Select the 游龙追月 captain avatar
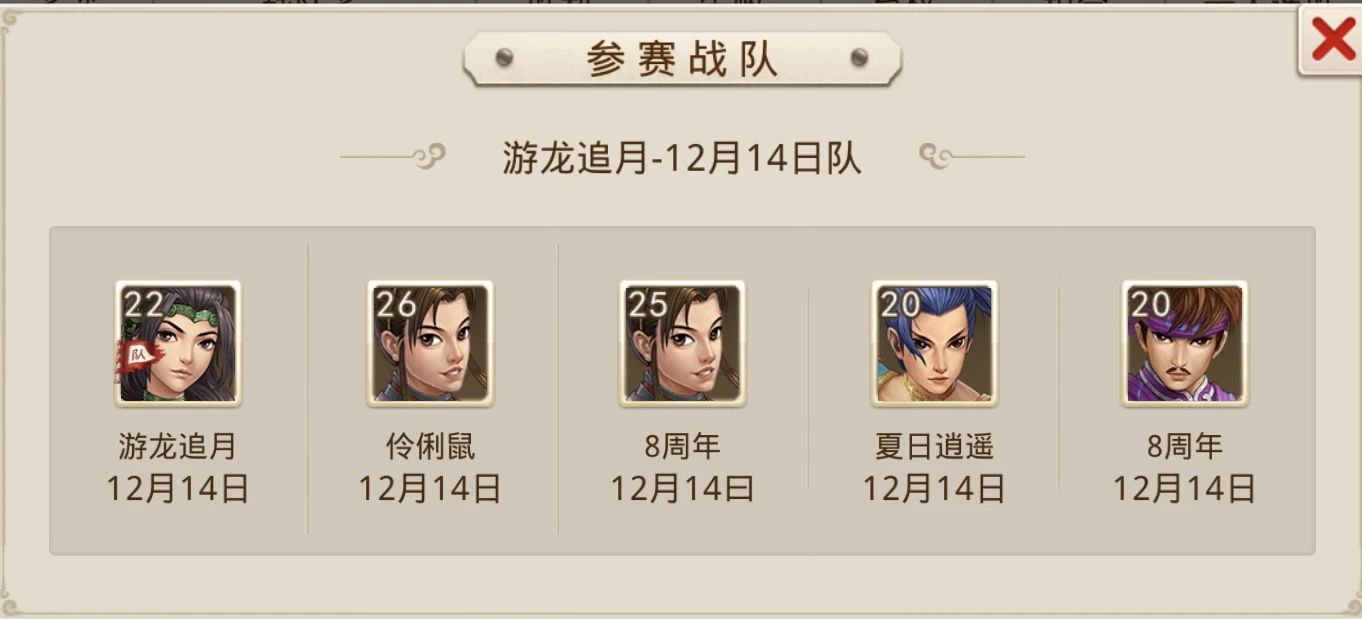 (x=178, y=343)
